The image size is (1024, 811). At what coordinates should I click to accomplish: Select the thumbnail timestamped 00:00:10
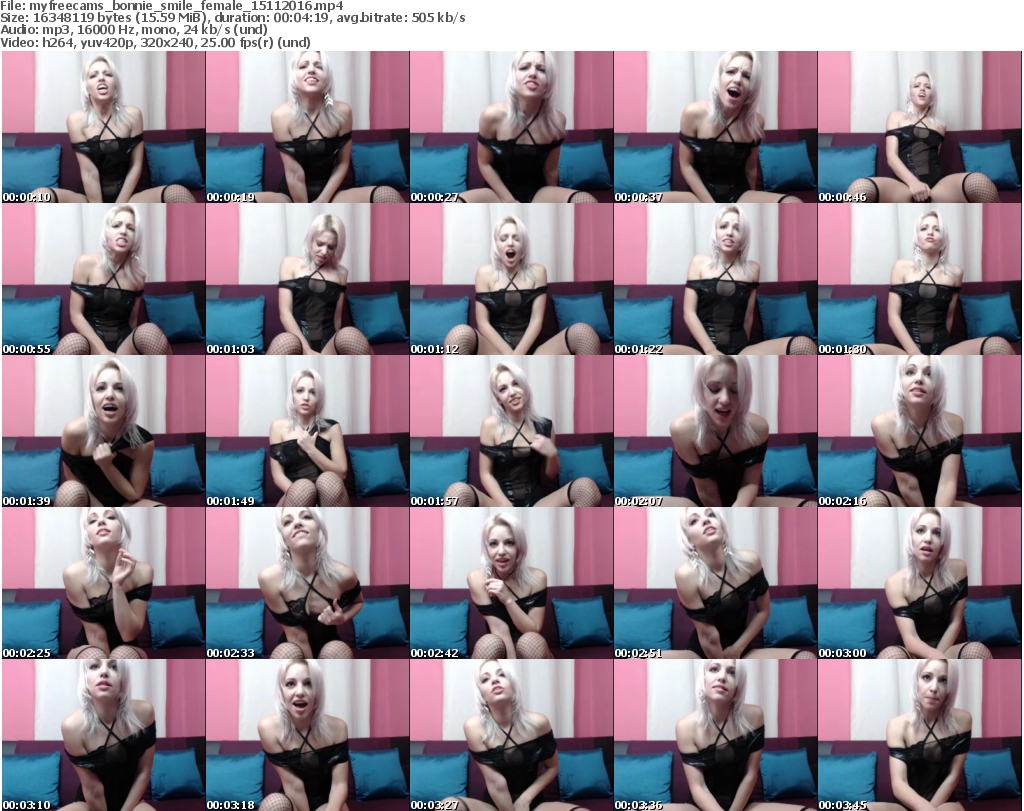point(103,127)
